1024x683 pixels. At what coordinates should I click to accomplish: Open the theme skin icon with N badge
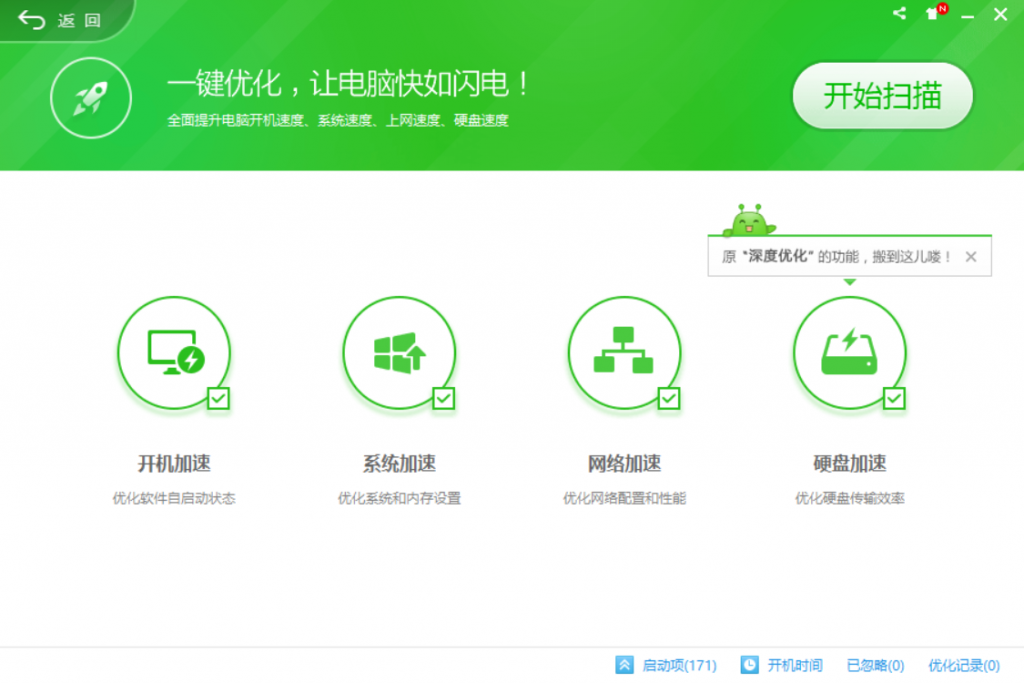[934, 14]
